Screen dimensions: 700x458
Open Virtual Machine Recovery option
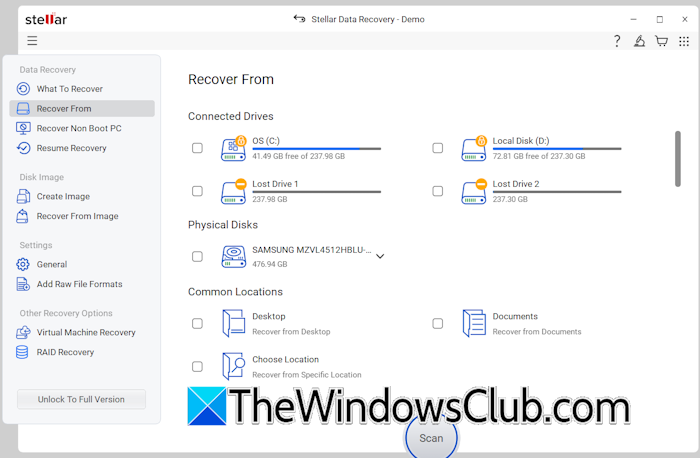82,333
